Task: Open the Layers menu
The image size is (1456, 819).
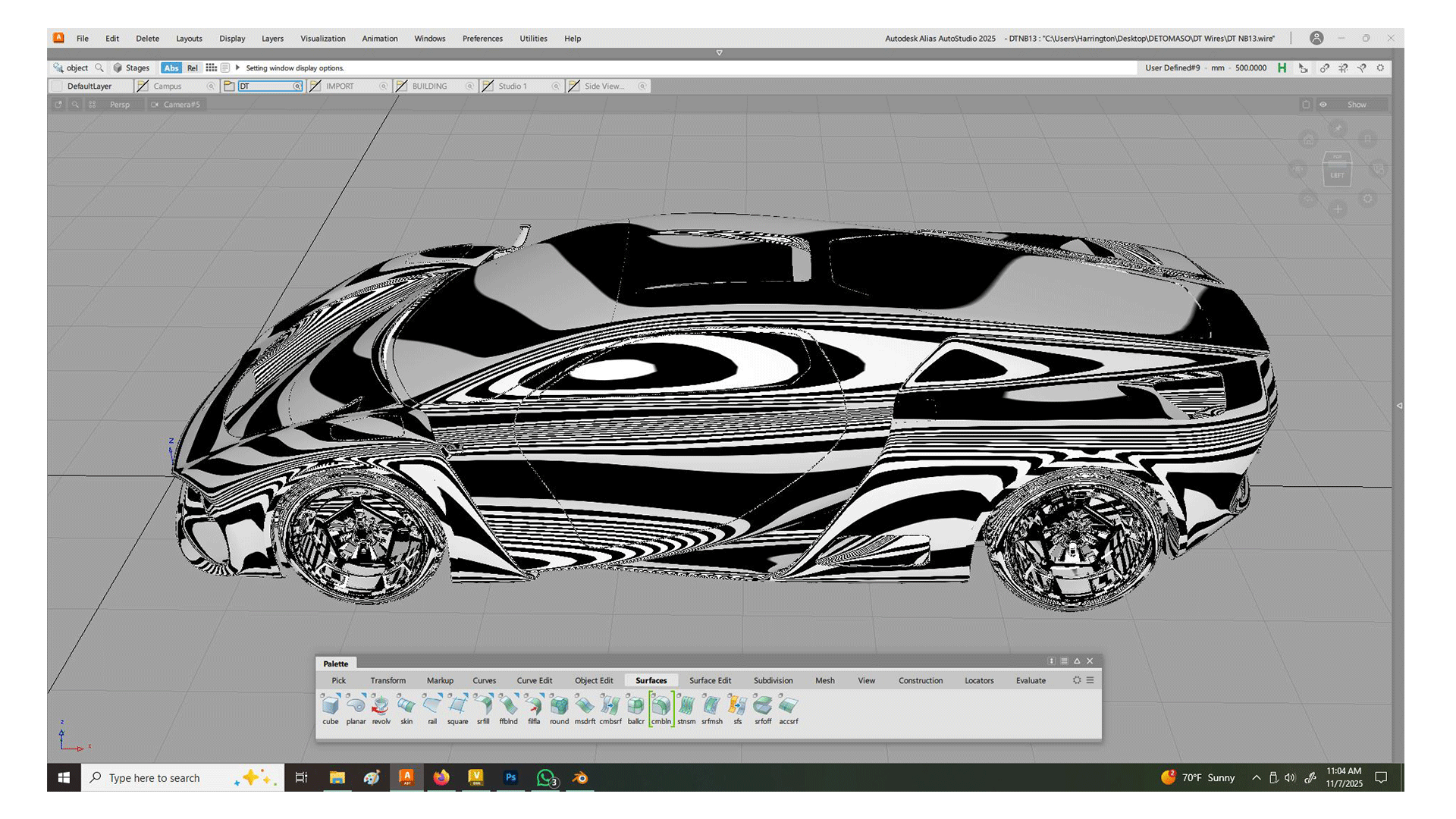Action: [x=272, y=39]
